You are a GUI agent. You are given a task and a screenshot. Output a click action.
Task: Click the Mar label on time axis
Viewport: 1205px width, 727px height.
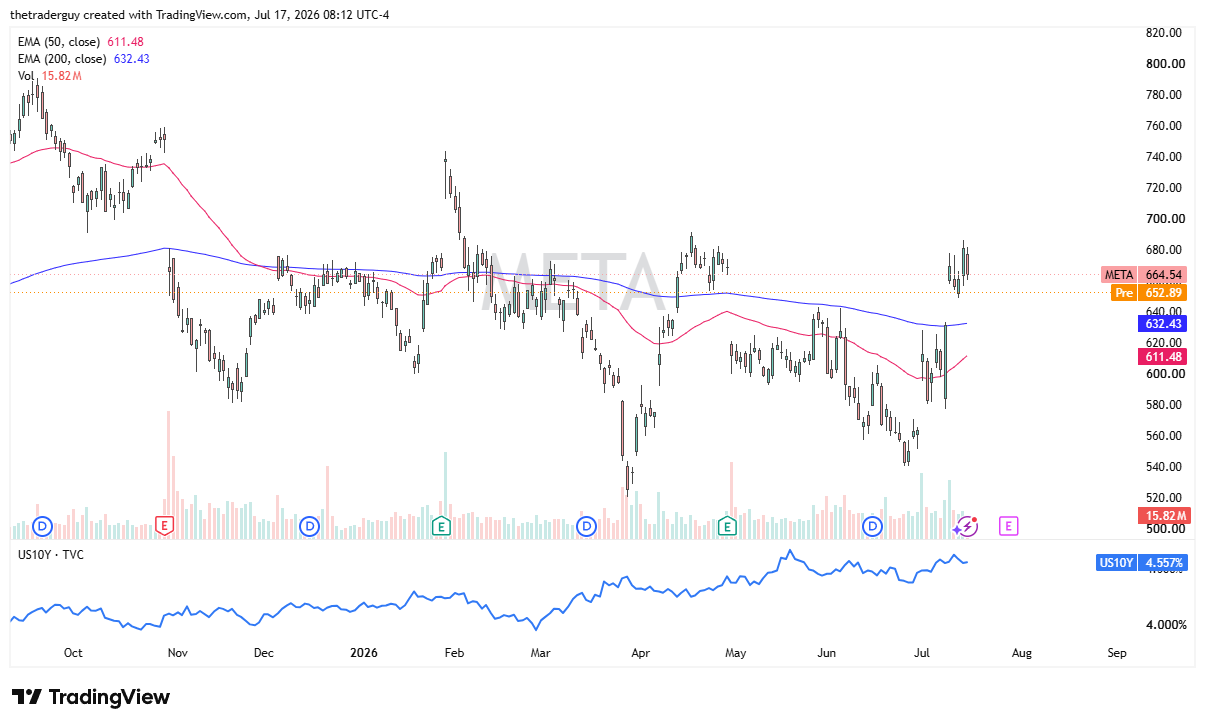pos(541,653)
